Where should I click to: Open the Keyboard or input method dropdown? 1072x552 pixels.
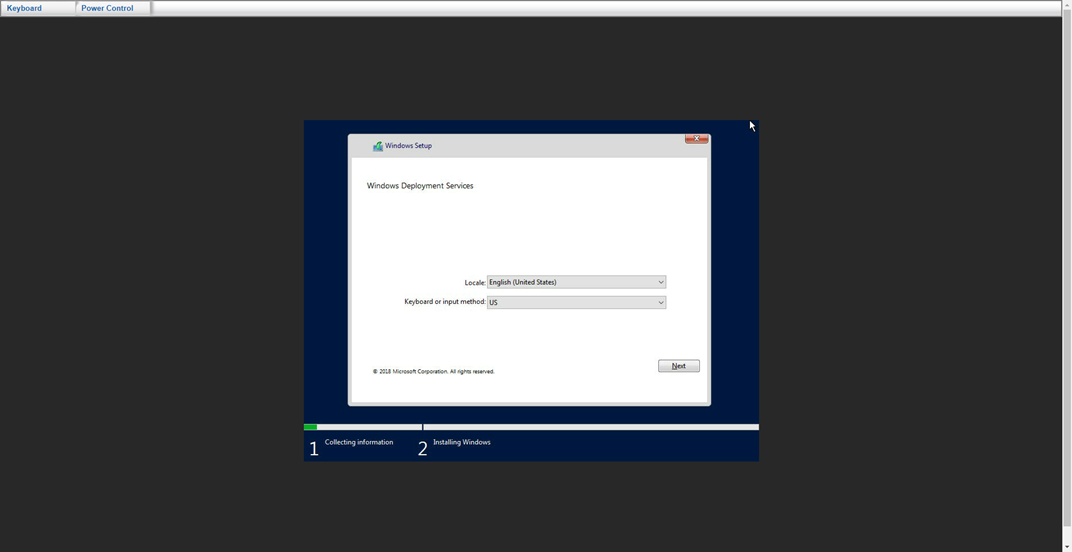576,302
